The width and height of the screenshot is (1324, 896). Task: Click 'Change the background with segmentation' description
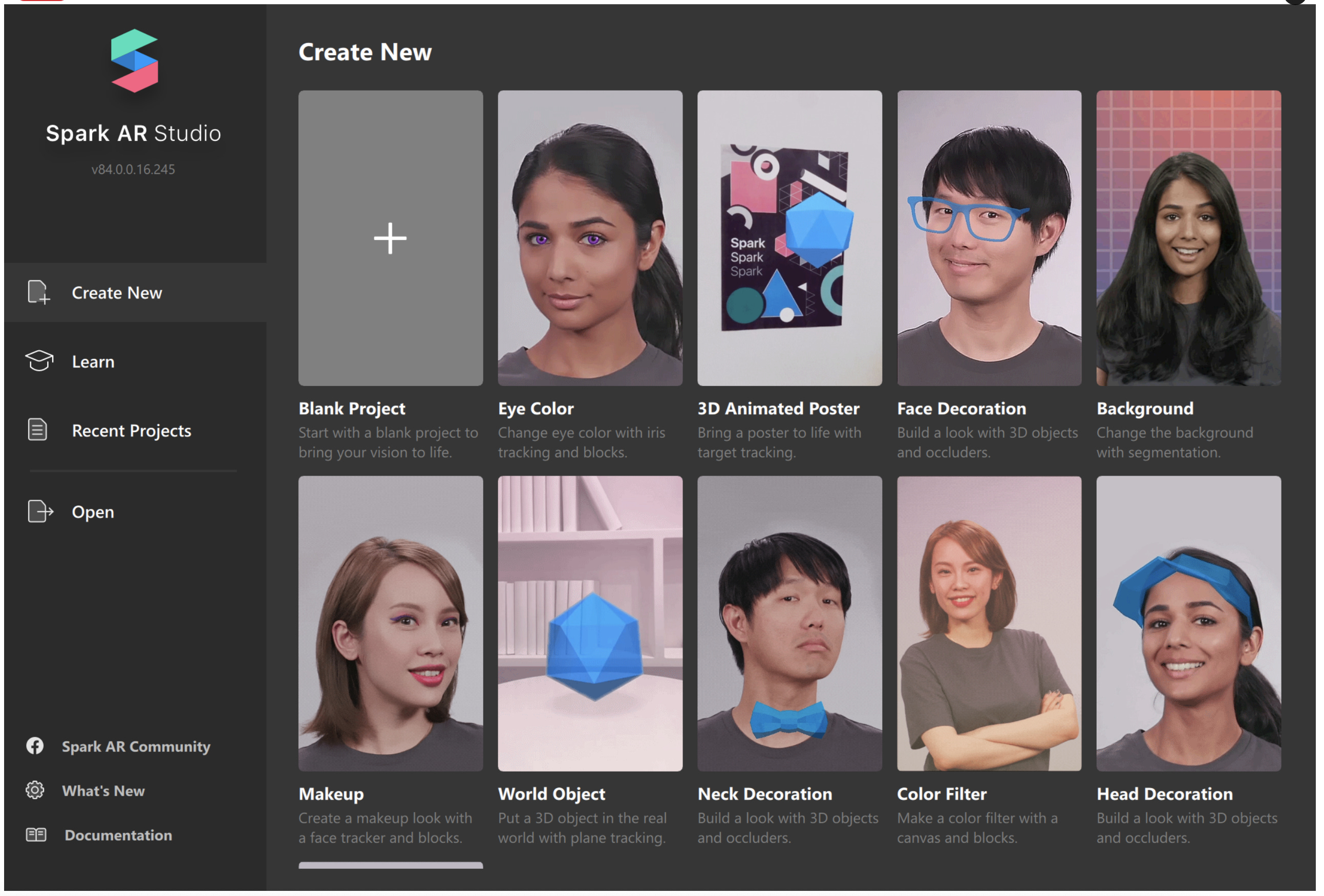(x=1174, y=442)
